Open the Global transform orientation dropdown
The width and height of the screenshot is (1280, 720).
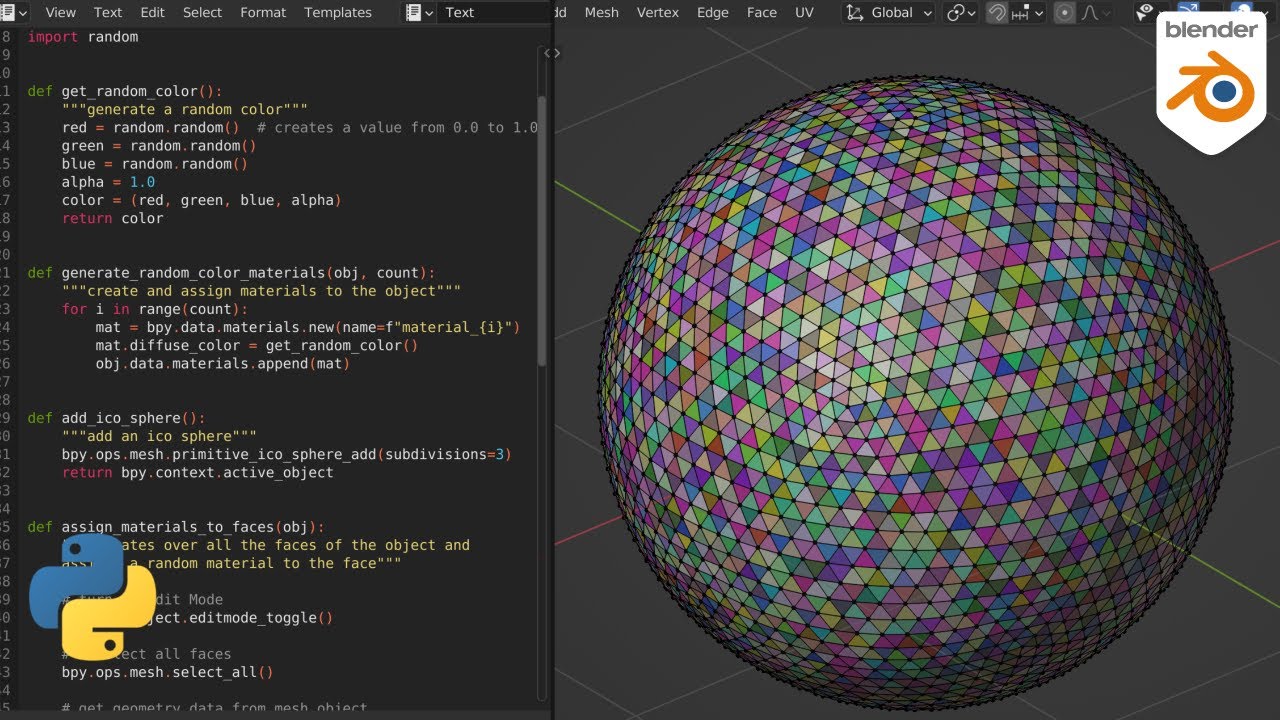[x=890, y=12]
